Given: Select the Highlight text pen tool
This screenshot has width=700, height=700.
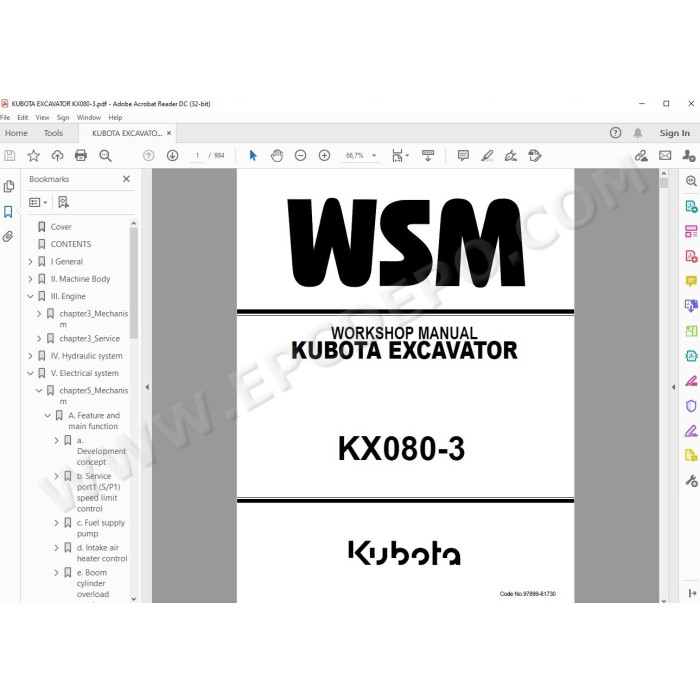Looking at the screenshot, I should [487, 155].
